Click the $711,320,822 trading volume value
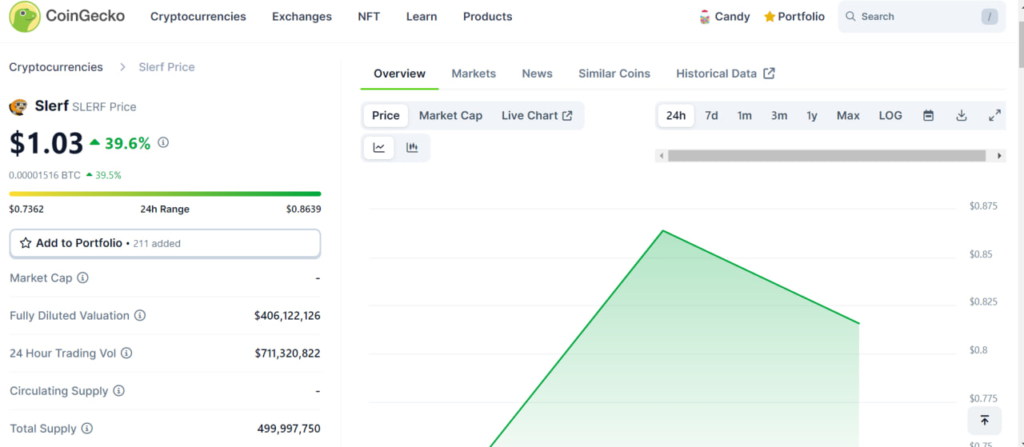The width and height of the screenshot is (1024, 447). pyautogui.click(x=287, y=353)
